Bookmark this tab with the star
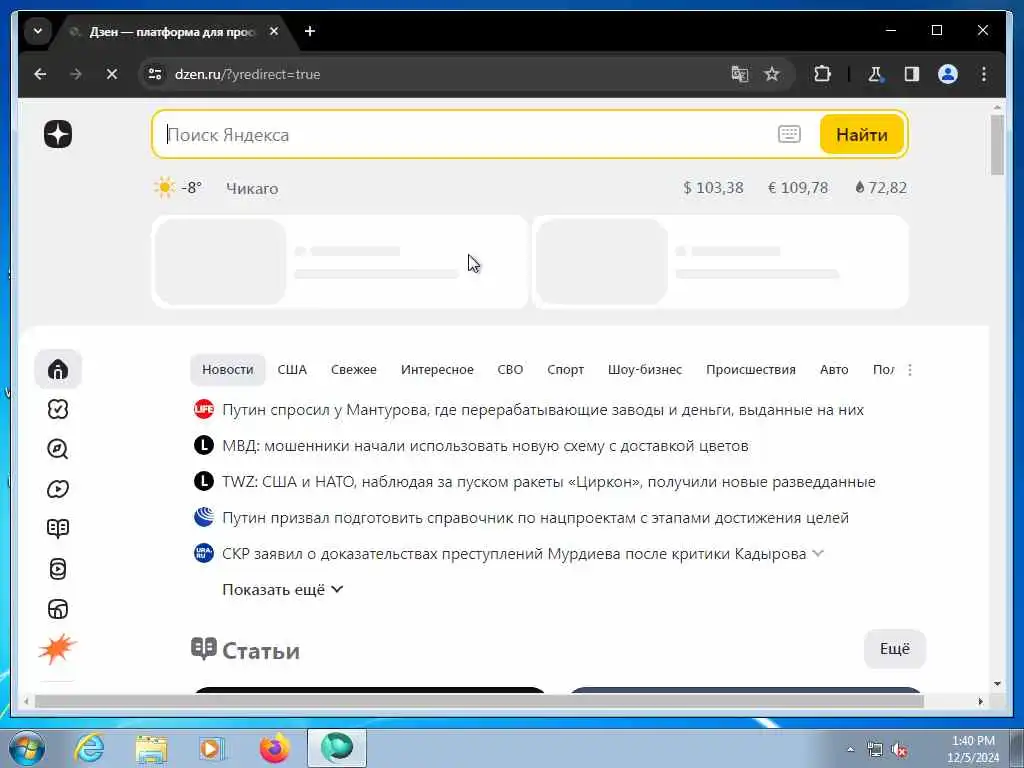Image resolution: width=1024 pixels, height=768 pixels. pyautogui.click(x=772, y=74)
